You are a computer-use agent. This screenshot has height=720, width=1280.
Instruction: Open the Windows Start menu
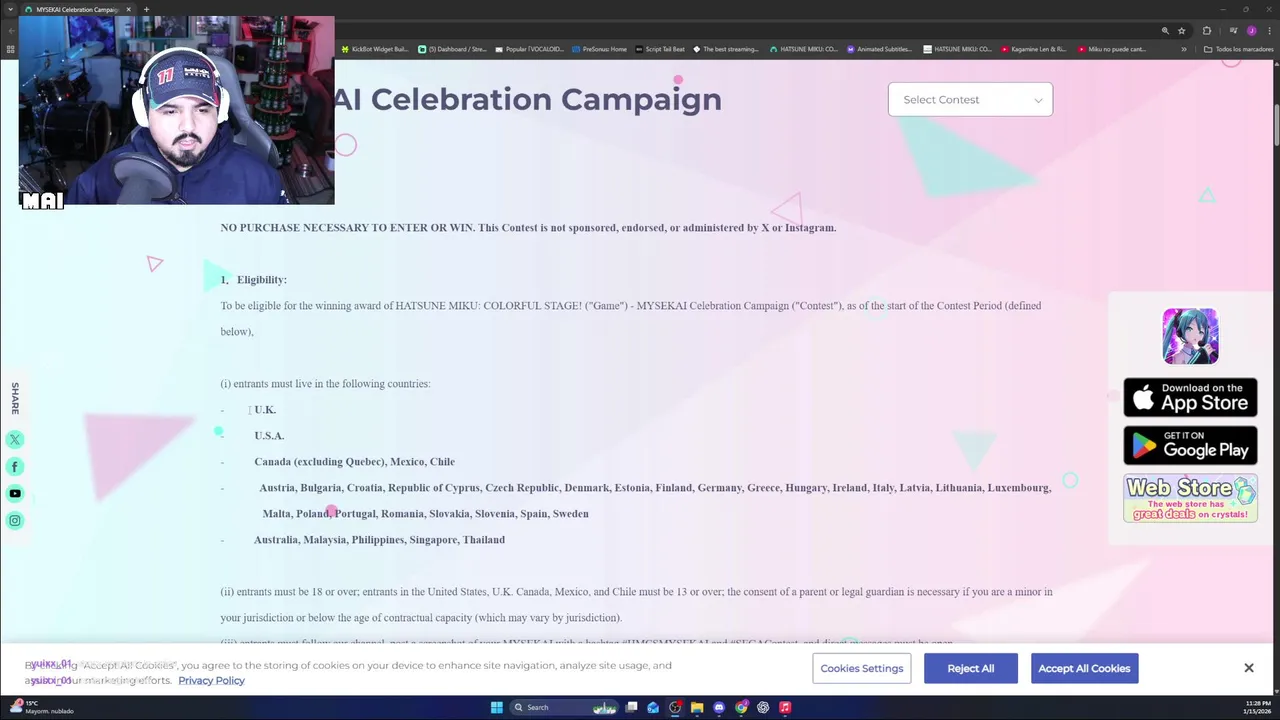[x=496, y=707]
